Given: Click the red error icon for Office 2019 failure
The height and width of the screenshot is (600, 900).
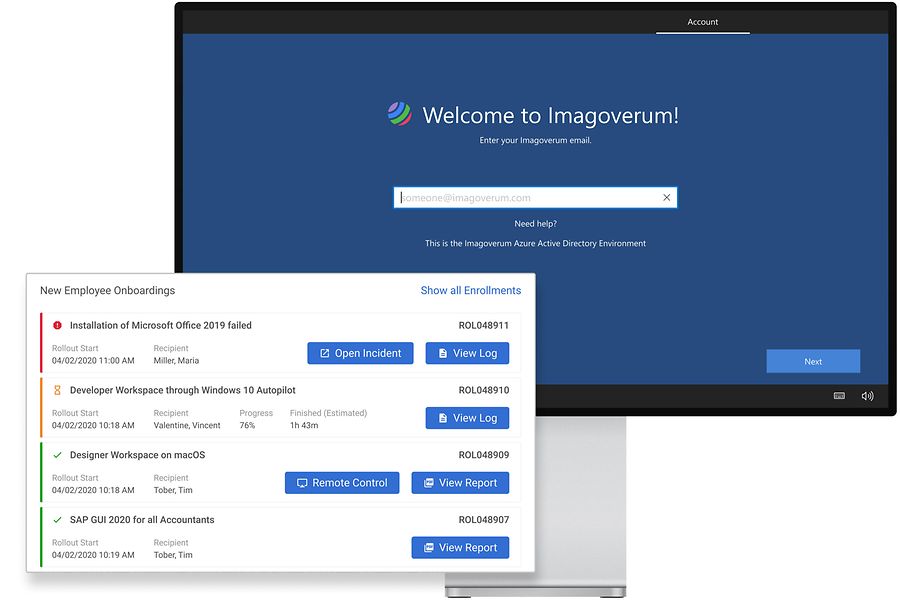Looking at the screenshot, I should click(57, 326).
